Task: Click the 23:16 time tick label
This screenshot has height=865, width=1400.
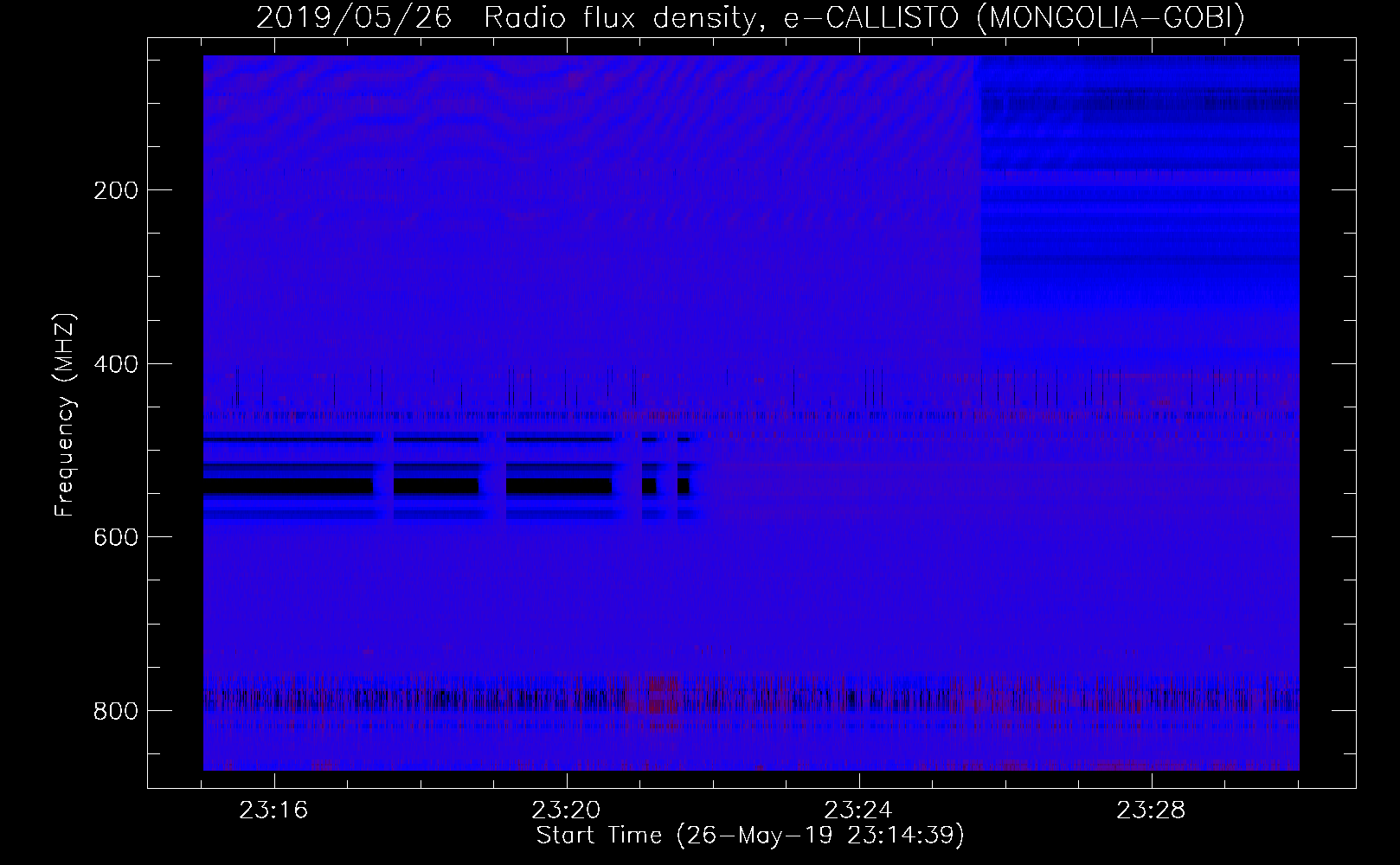Action: (274, 811)
